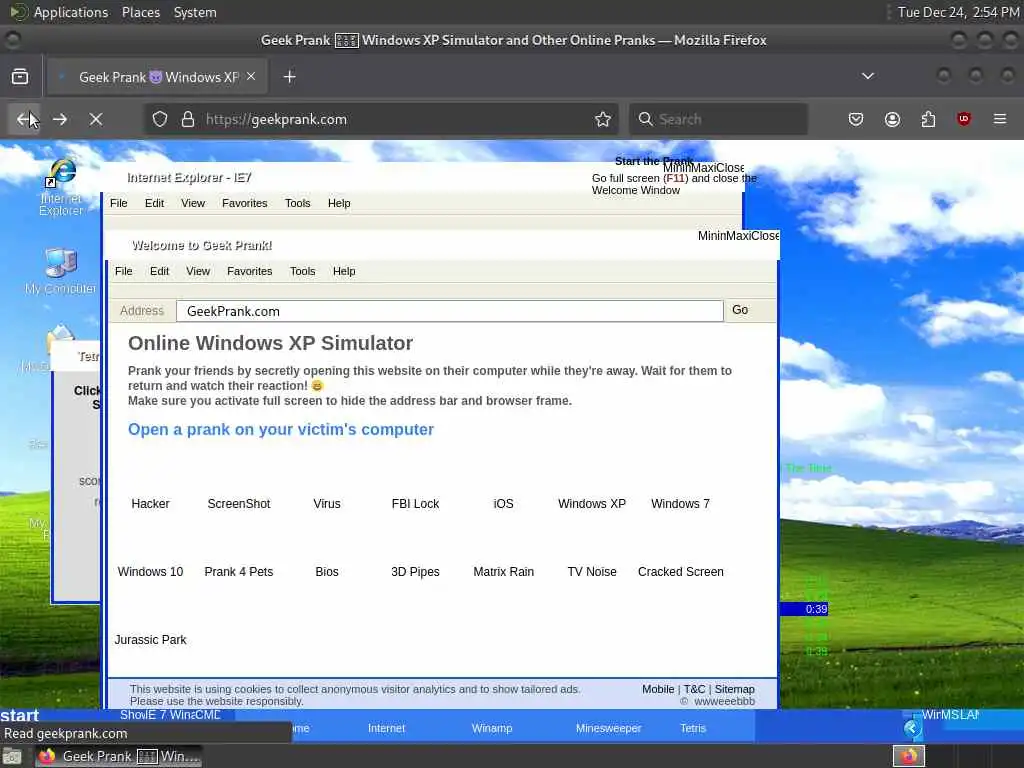The height and width of the screenshot is (768, 1024).
Task: Open the iOS prank
Action: (x=504, y=504)
